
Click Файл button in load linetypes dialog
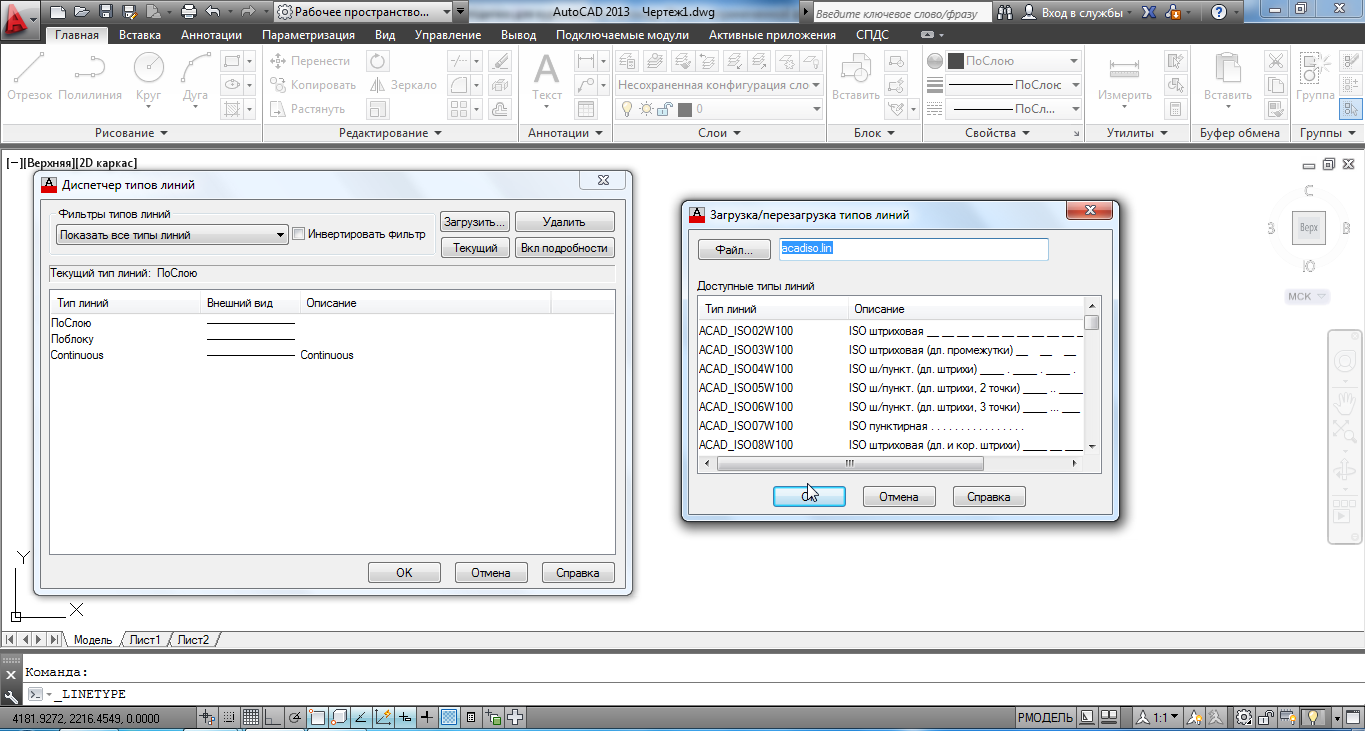point(734,249)
